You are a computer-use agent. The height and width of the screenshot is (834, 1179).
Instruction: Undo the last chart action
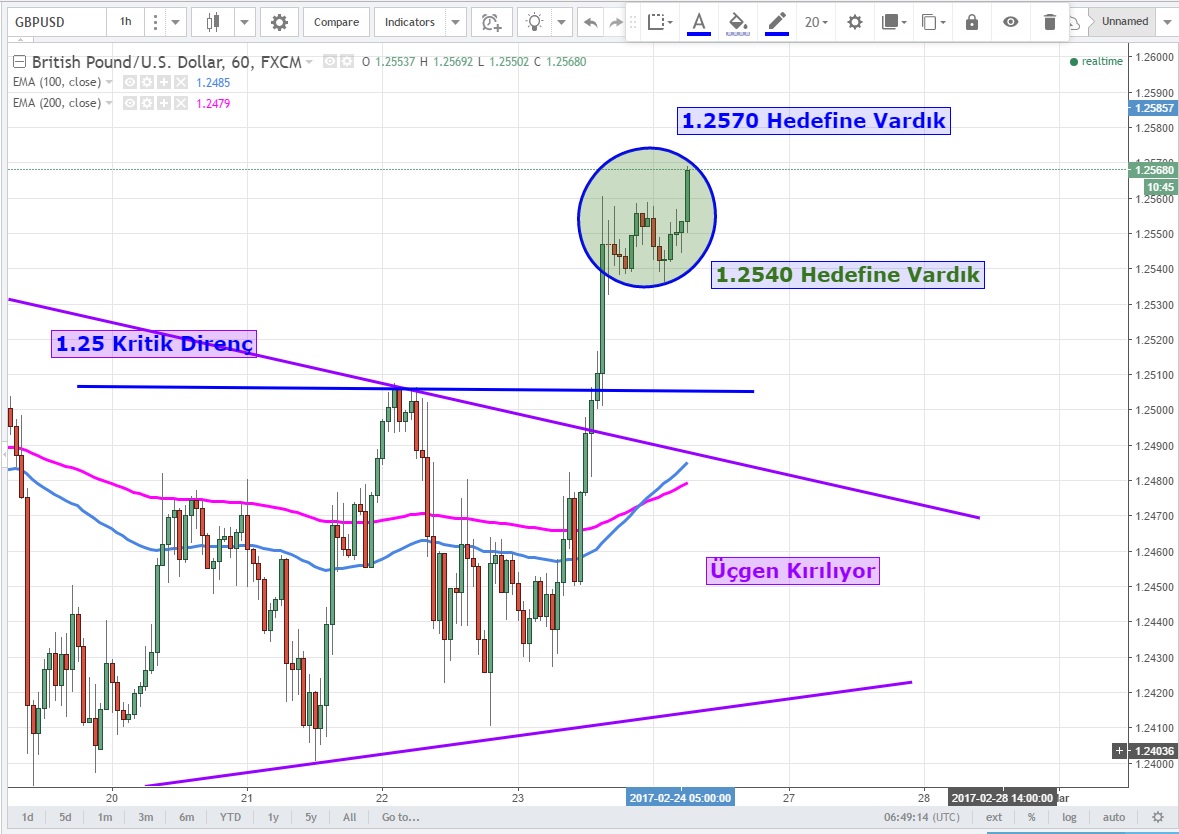point(590,21)
